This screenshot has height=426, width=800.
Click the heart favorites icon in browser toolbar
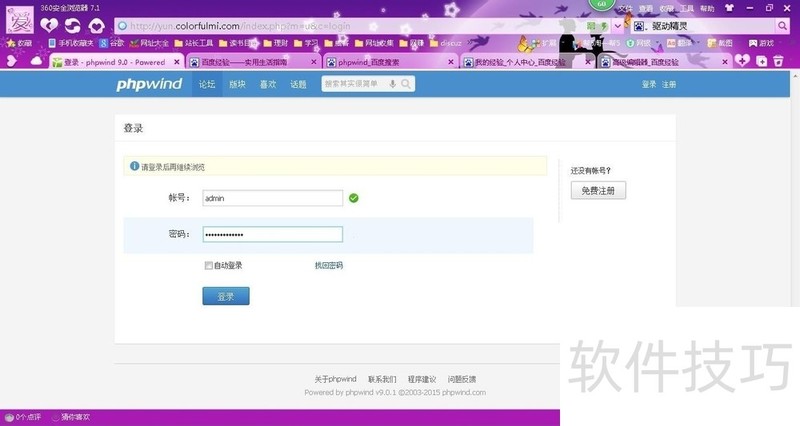tap(49, 24)
